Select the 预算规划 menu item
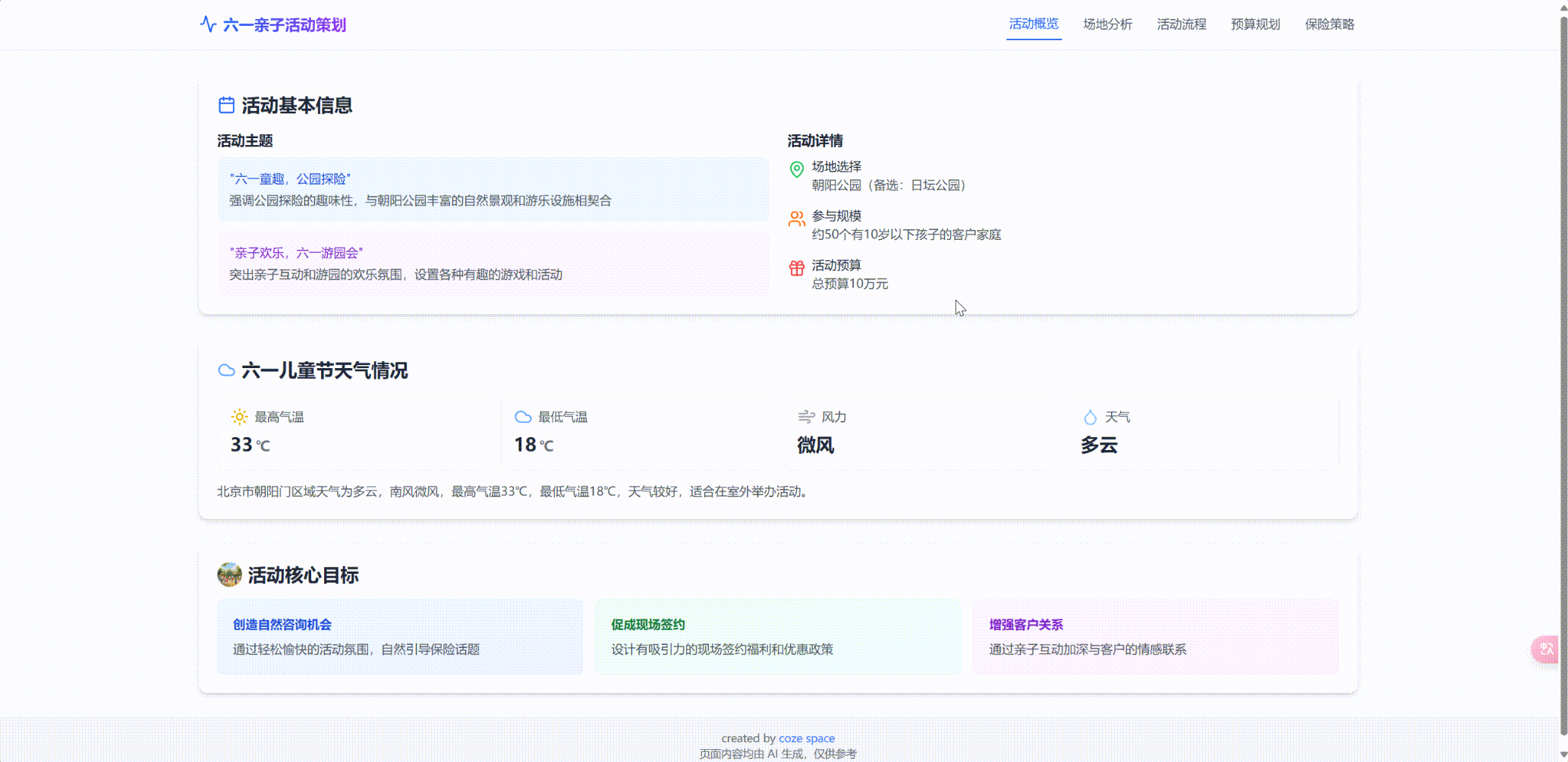This screenshot has height=762, width=1568. (x=1255, y=24)
